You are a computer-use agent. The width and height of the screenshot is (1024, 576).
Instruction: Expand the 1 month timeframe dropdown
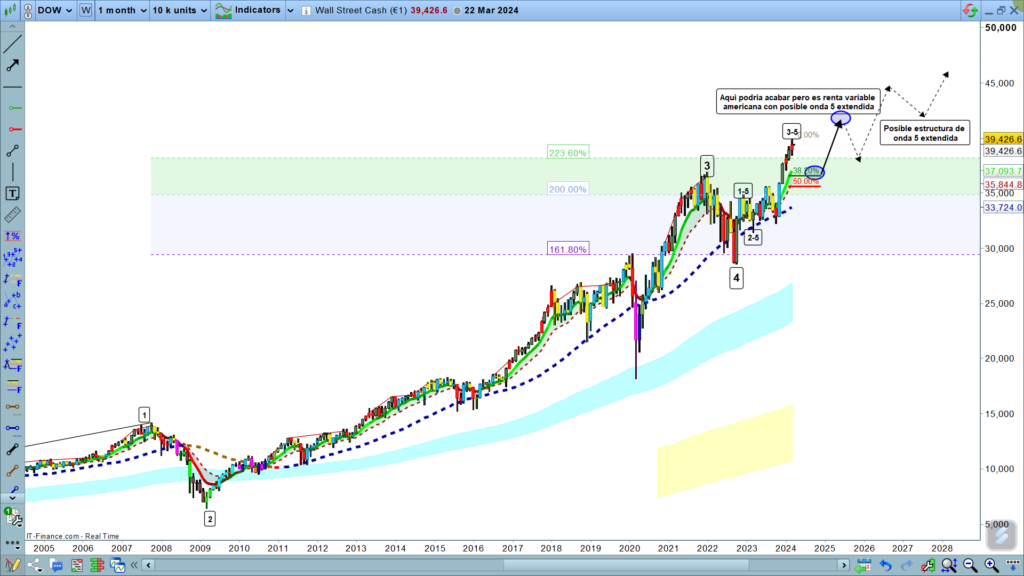tap(119, 10)
